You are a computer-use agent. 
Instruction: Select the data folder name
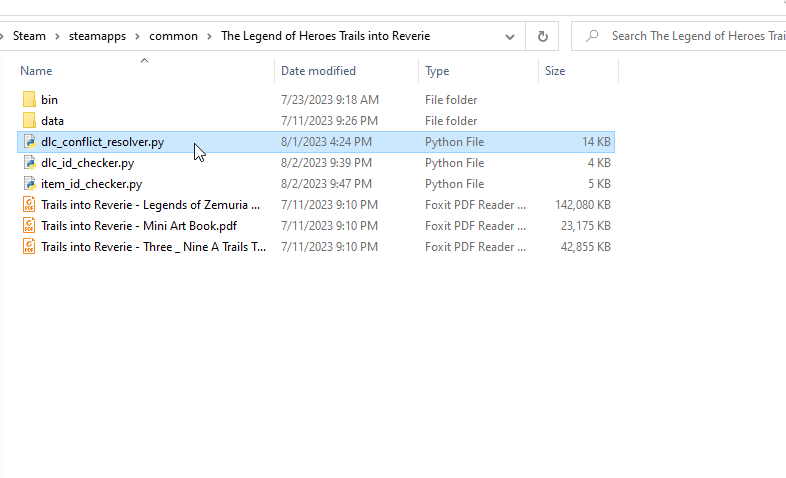pyautogui.click(x=52, y=121)
